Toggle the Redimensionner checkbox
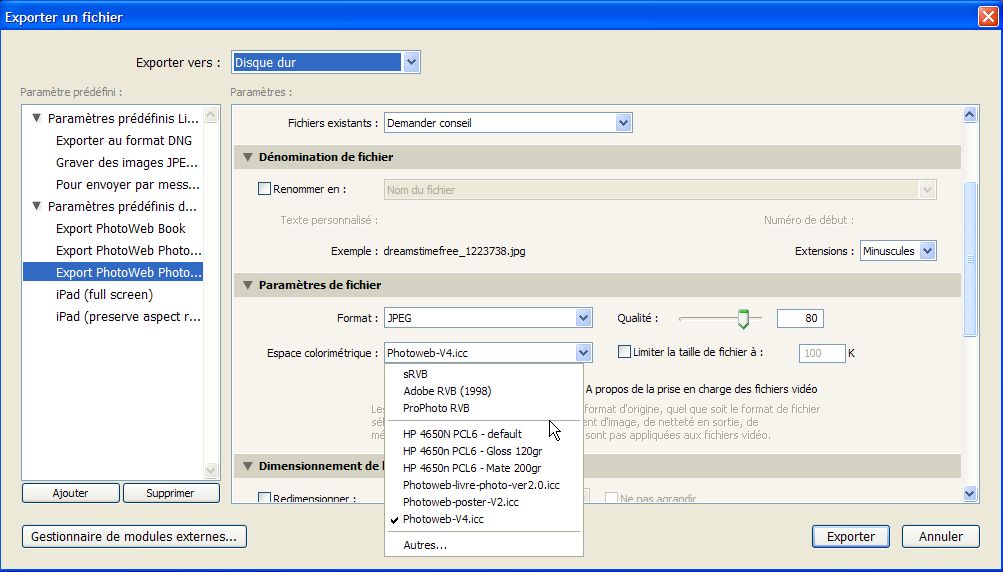The image size is (1003, 572). click(x=264, y=498)
